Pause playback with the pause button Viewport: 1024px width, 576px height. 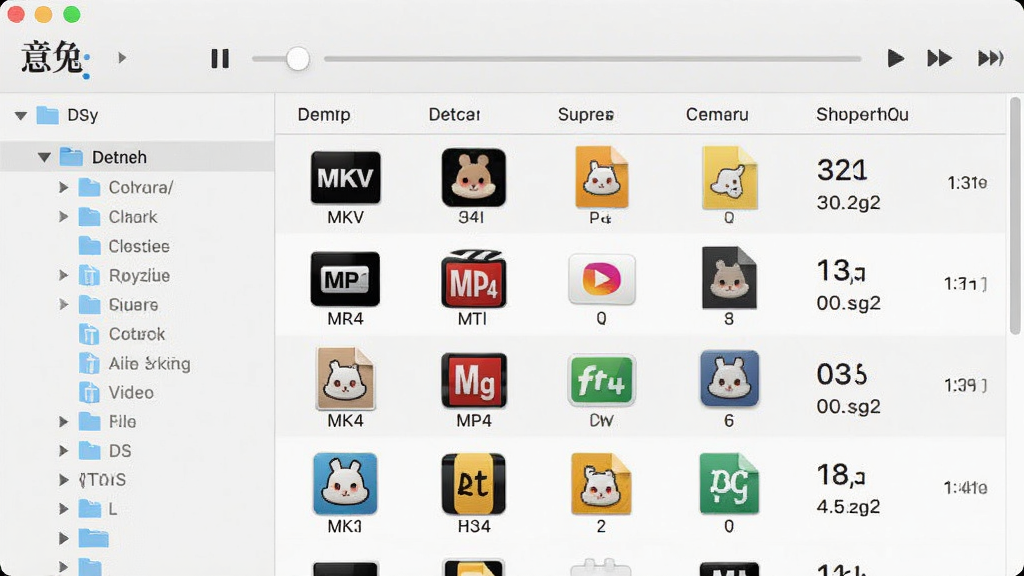(220, 59)
